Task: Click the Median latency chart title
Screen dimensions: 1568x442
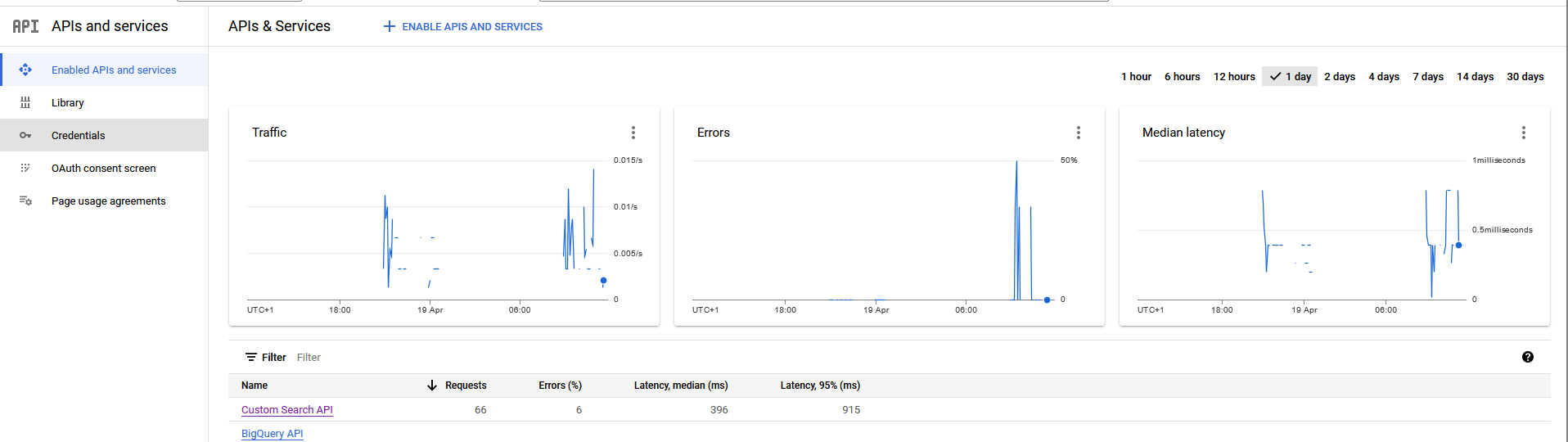Action: point(1183,133)
